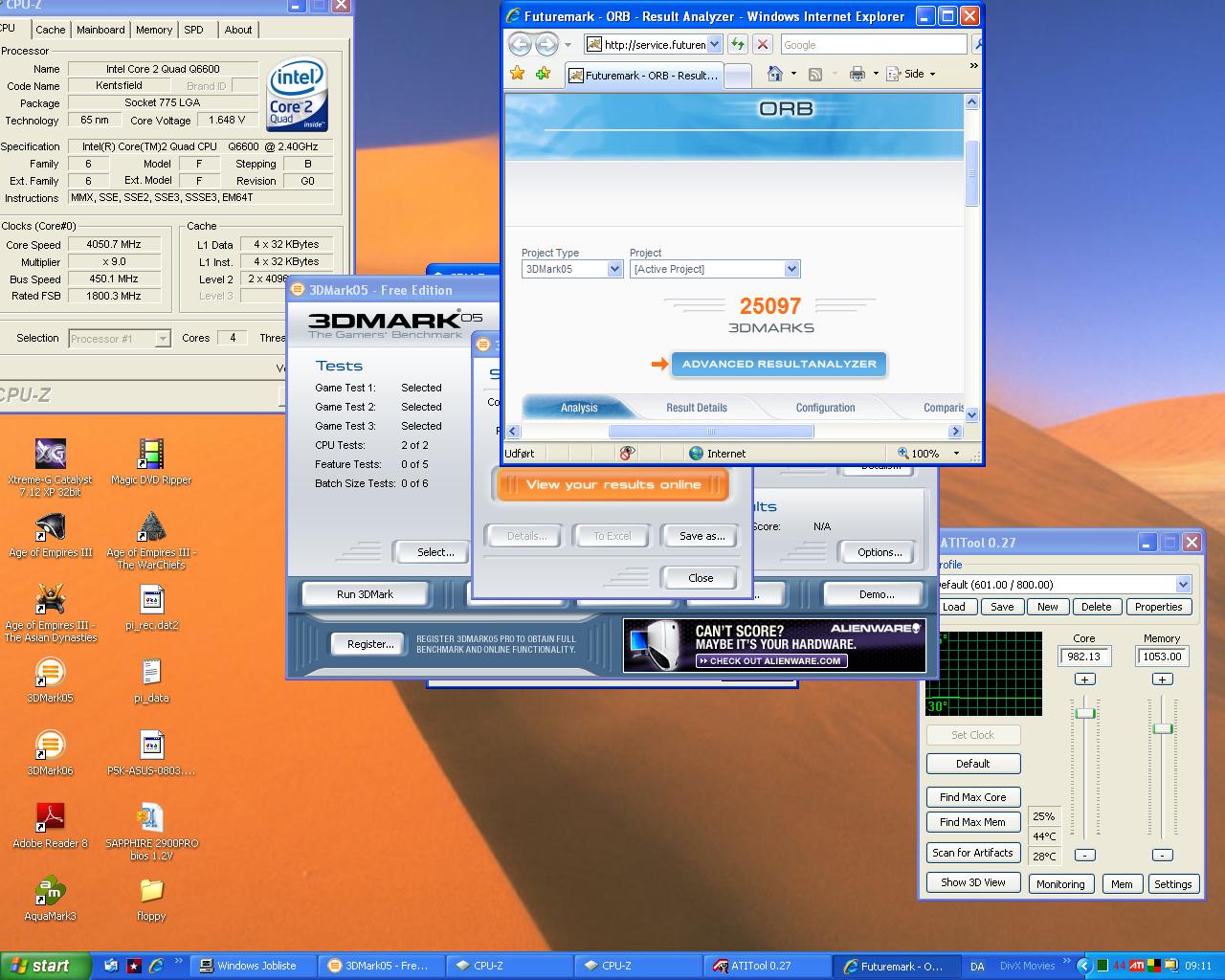The width and height of the screenshot is (1225, 980).
Task: Launch Age of Empires III base-game shortcut
Action: tap(50, 535)
